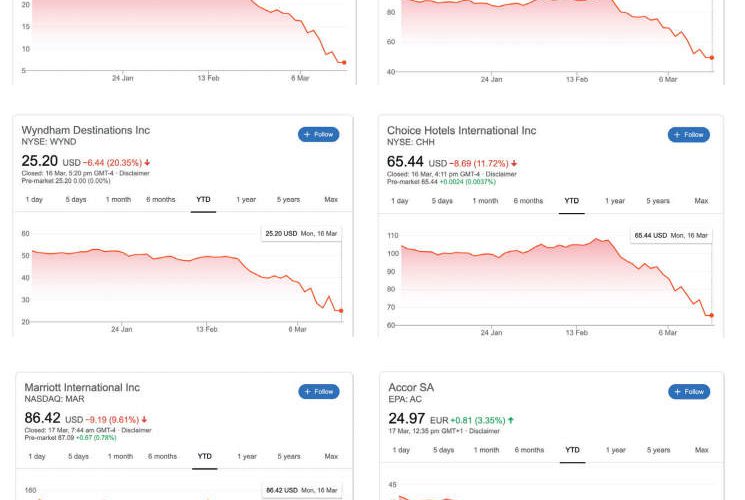Viewport: 745px width, 500px height.
Task: Open Disclaimer link under Marriott price
Action: (136, 431)
